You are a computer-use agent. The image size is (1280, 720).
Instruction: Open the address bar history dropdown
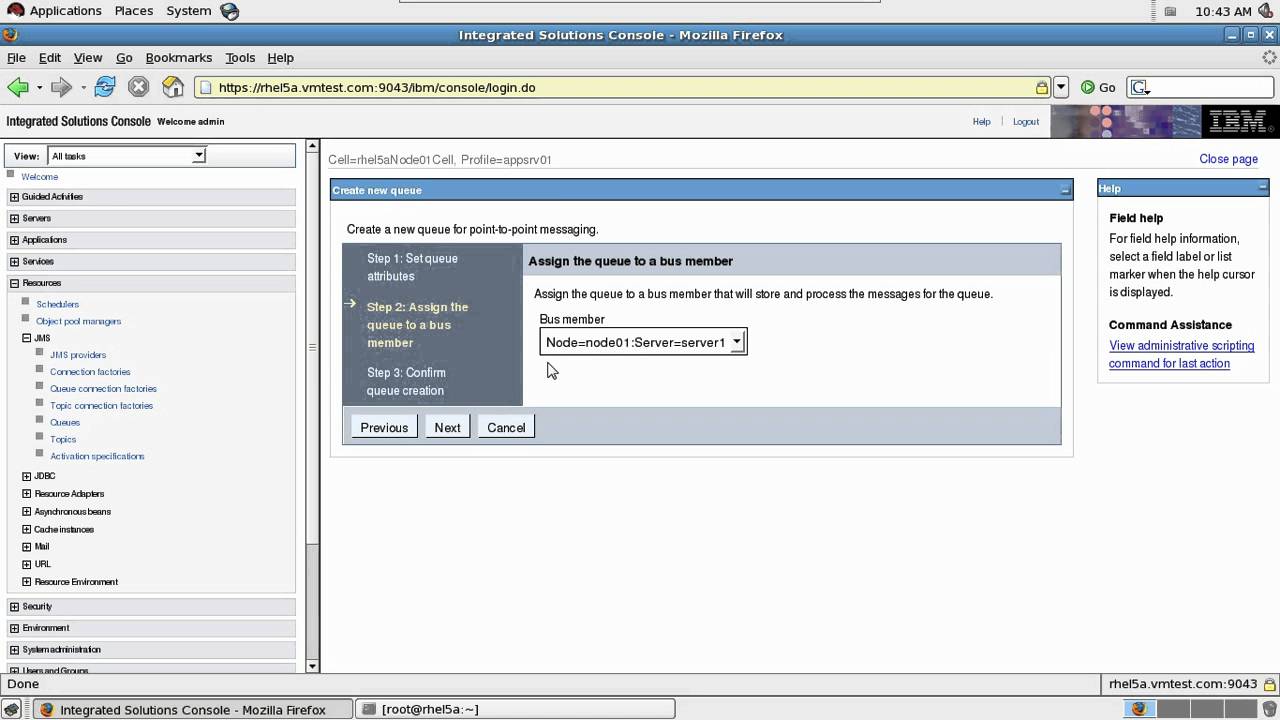tap(1061, 87)
